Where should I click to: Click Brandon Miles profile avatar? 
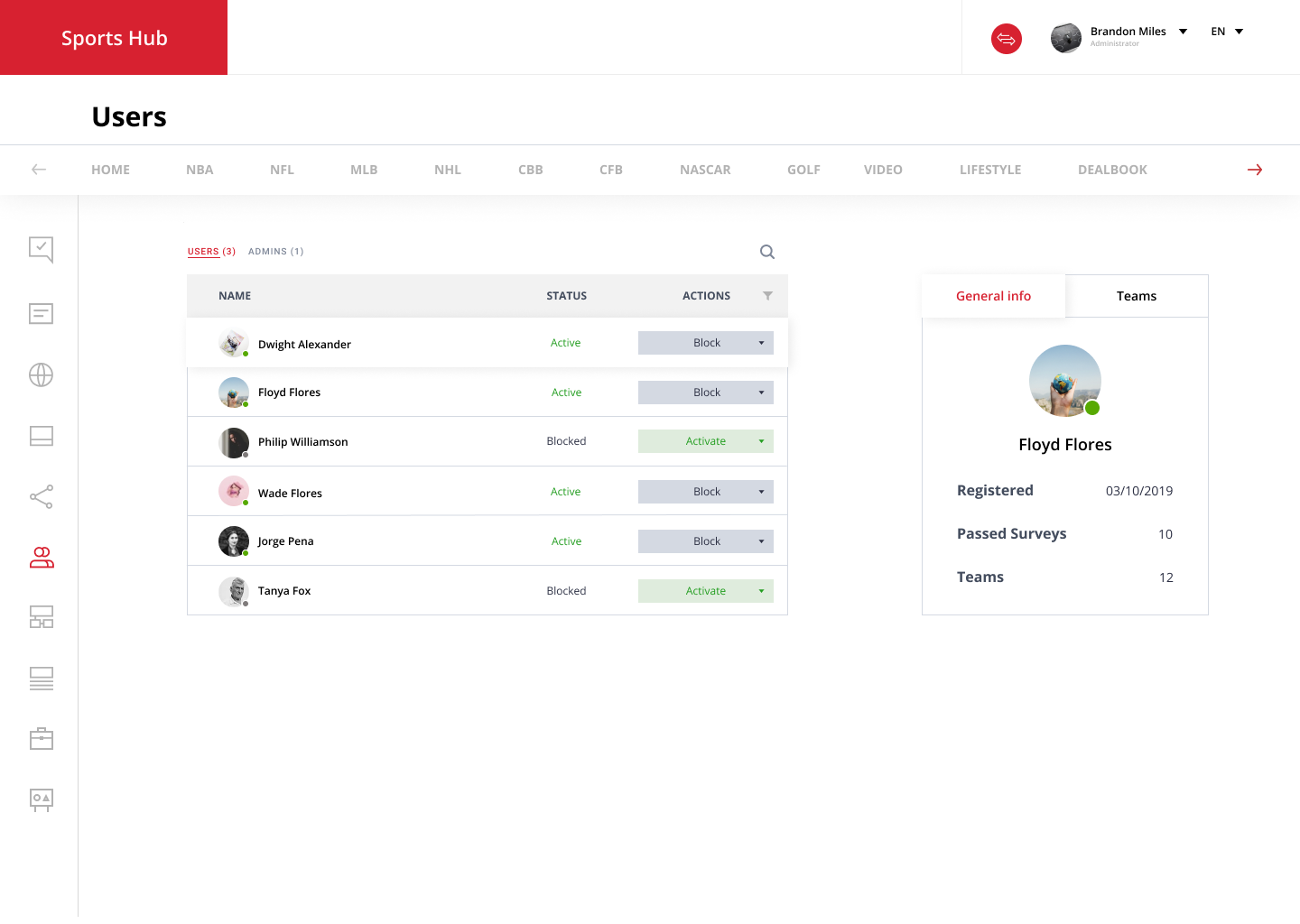coord(1066,38)
